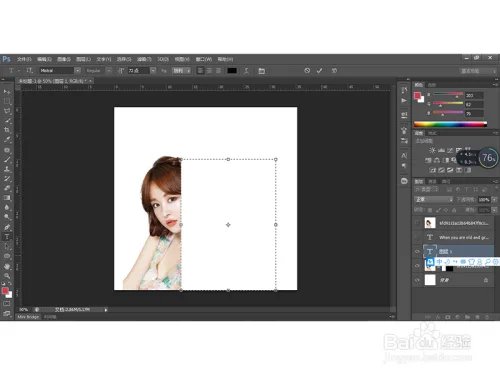This screenshot has width=500, height=375.
Task: Open the font size dropdown
Action: click(153, 71)
